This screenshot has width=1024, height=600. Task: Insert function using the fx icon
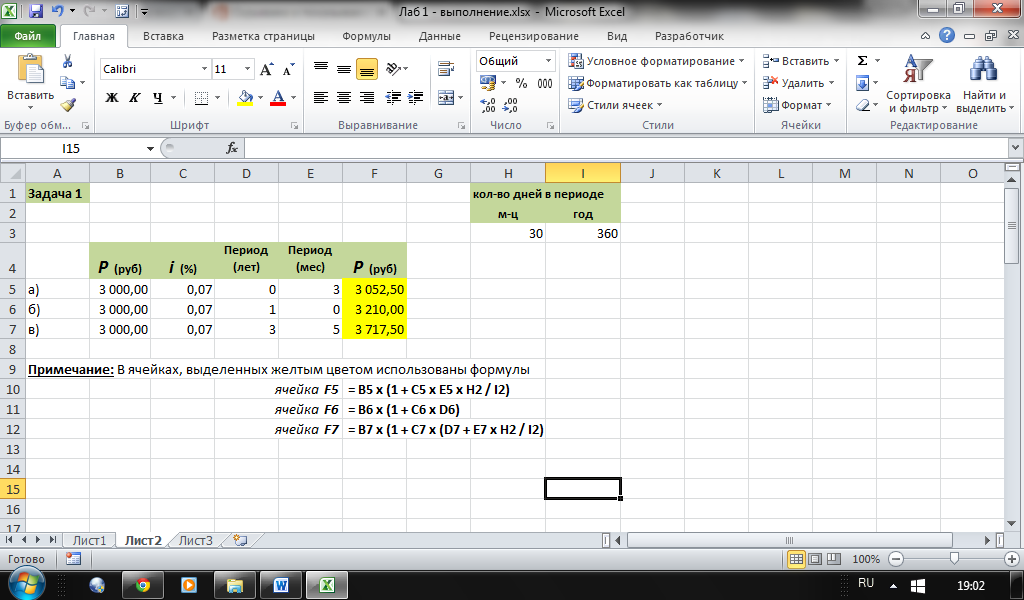pyautogui.click(x=231, y=148)
